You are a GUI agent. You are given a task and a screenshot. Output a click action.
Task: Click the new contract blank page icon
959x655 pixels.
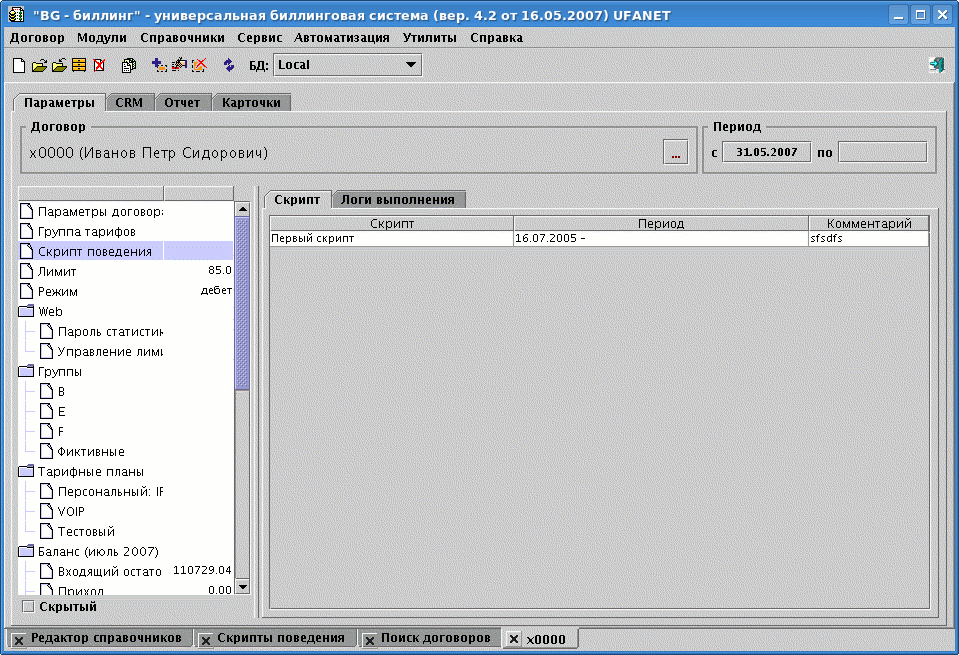(x=19, y=65)
